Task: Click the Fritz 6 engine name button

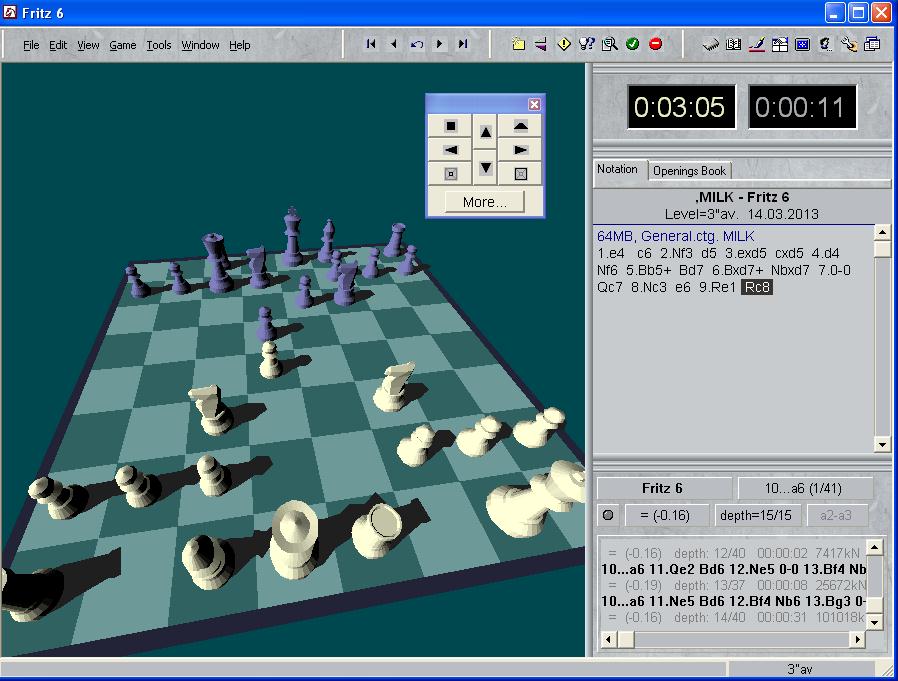Action: 664,489
